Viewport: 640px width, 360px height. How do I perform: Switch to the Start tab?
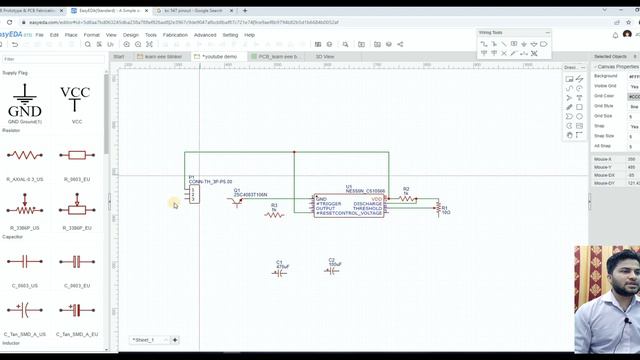click(x=119, y=56)
